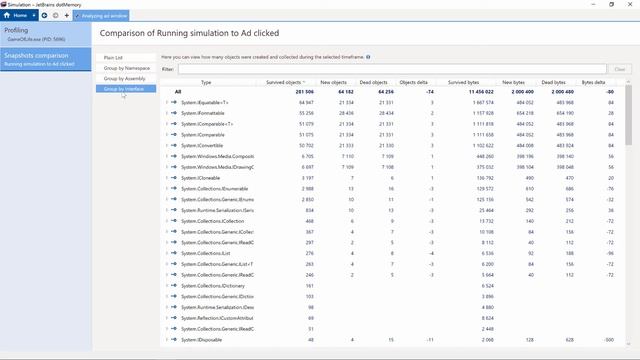This screenshot has width=640, height=360.
Task: Click the interface icon beside System.Collections.IDictionary
Action: click(174, 286)
